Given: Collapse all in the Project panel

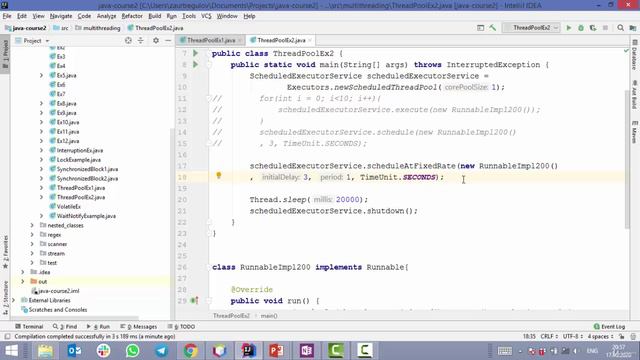Looking at the screenshot, I should click(140, 40).
